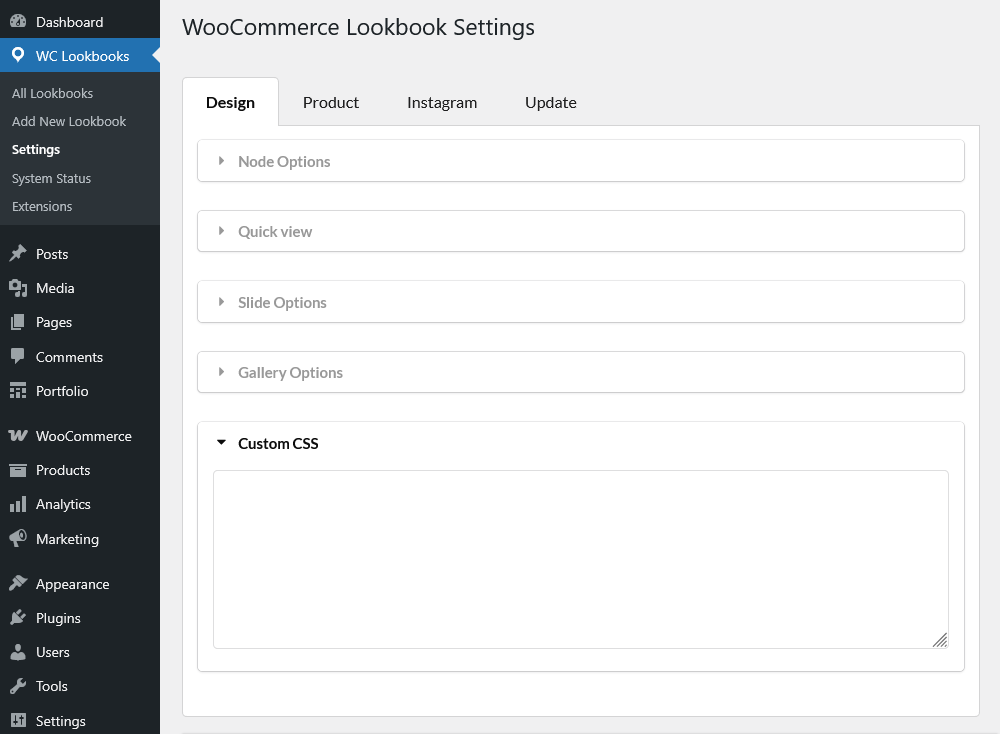Select Settings under WC Lookbooks

(x=36, y=149)
